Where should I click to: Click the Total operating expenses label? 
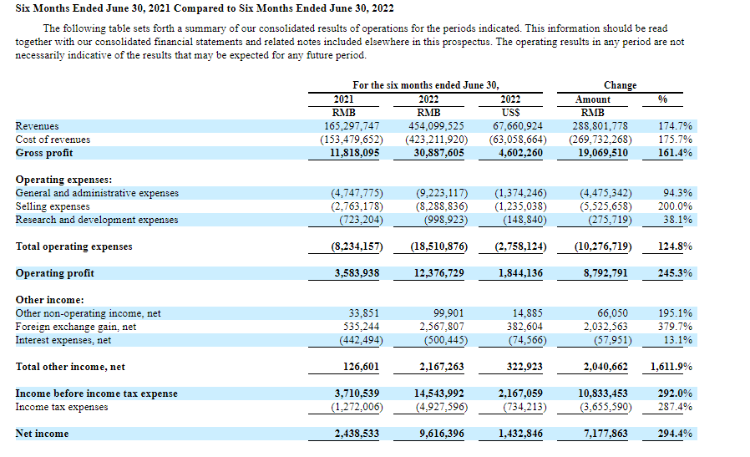click(74, 247)
